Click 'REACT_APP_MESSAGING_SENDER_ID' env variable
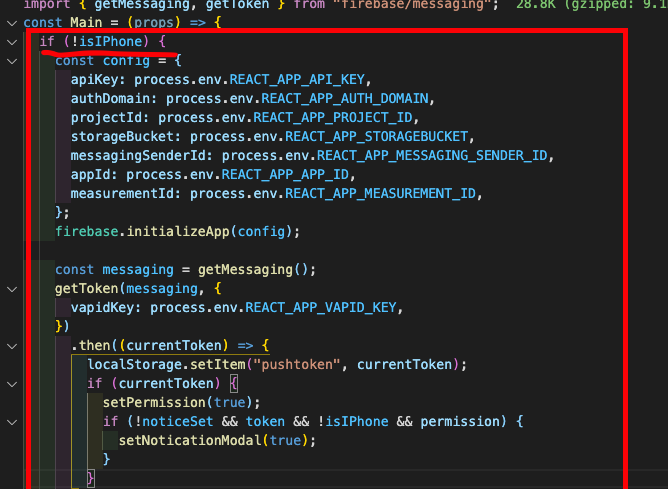Viewport: 668px width, 489px height. (x=432, y=155)
